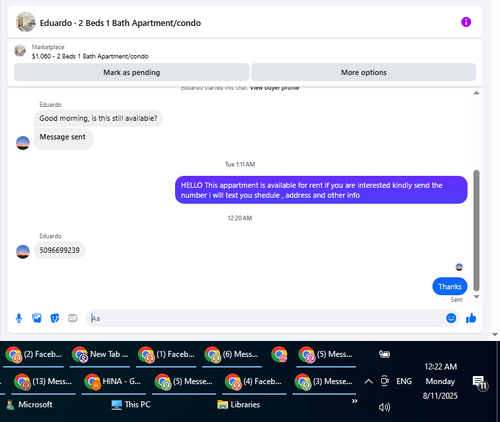Focus the Aa message input field
Viewport: 500px width, 422px height.
267,318
